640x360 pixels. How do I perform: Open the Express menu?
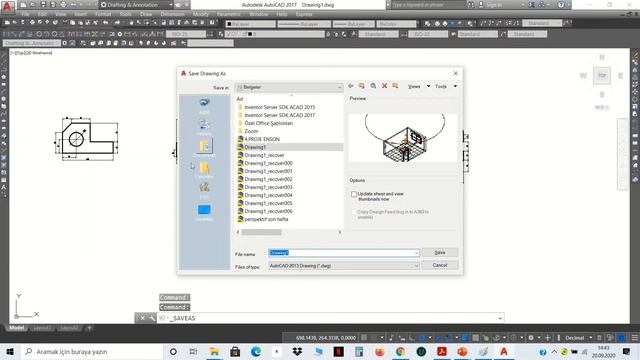(304, 14)
